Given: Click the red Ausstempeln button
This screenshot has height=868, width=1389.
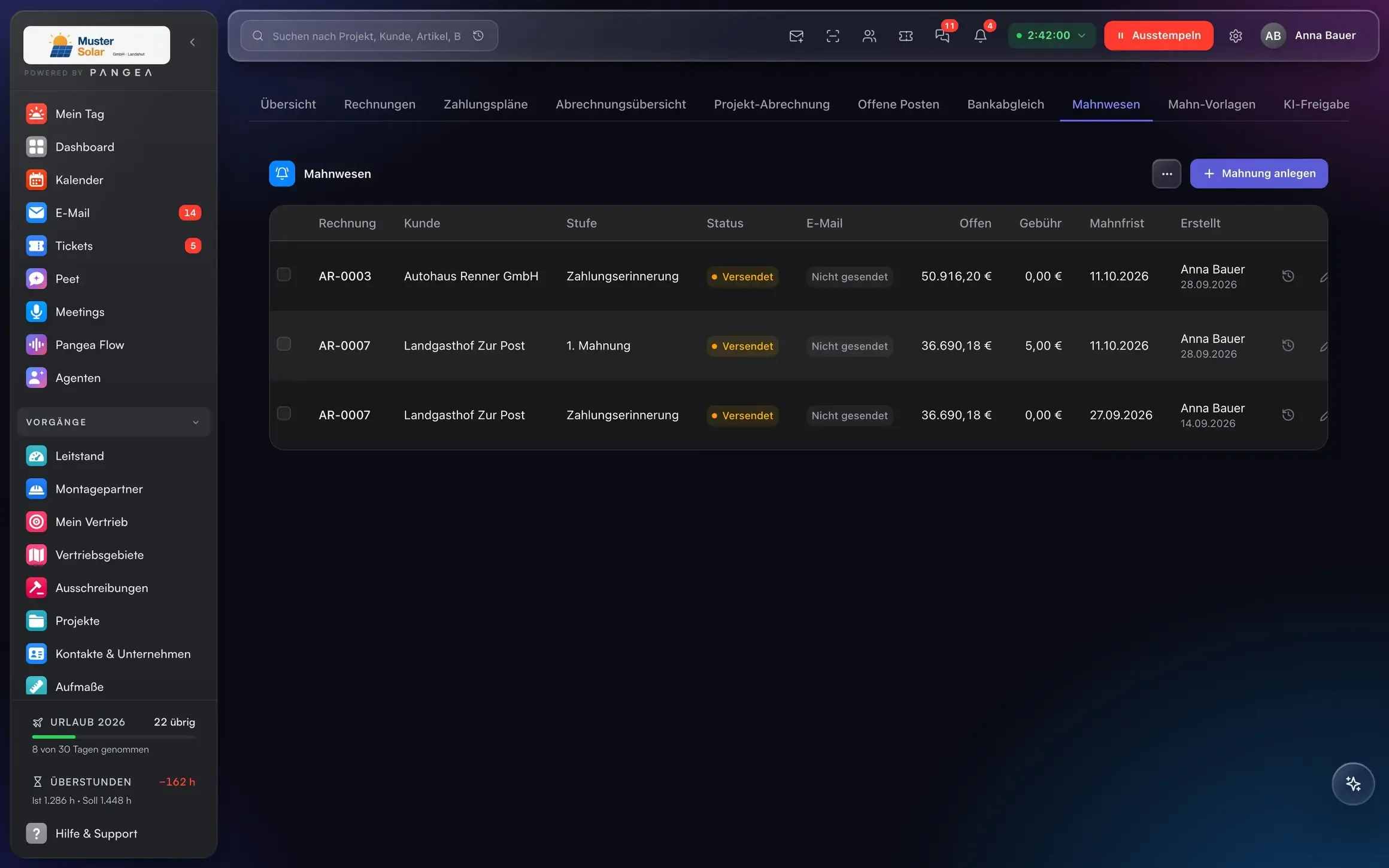Looking at the screenshot, I should point(1158,35).
